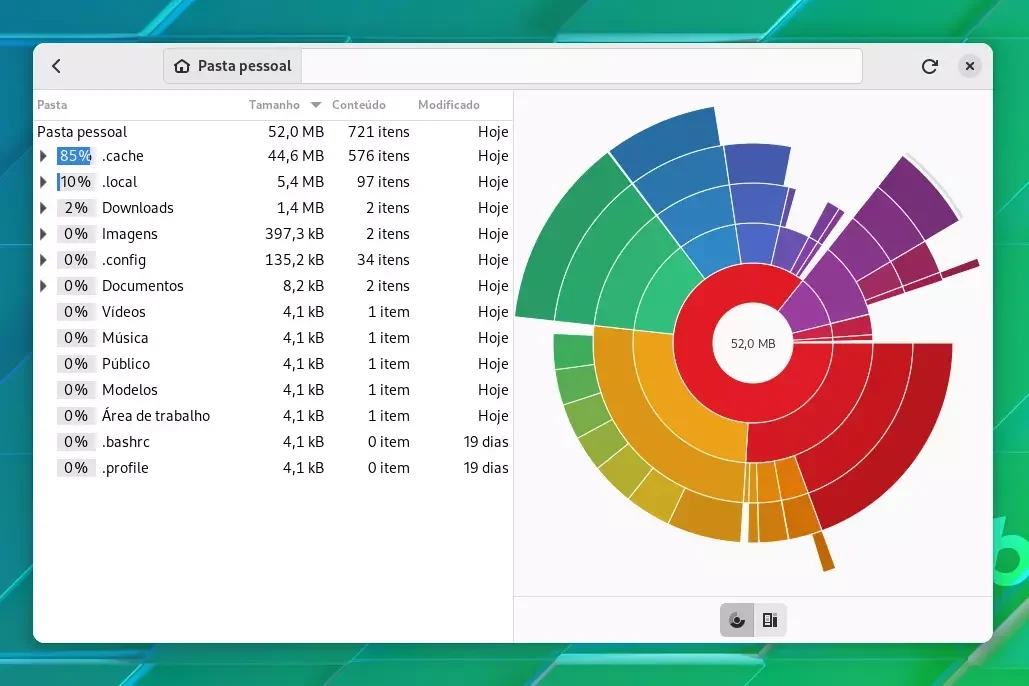This screenshot has height=686, width=1029.
Task: Expand the .config folder row
Action: pos(43,260)
